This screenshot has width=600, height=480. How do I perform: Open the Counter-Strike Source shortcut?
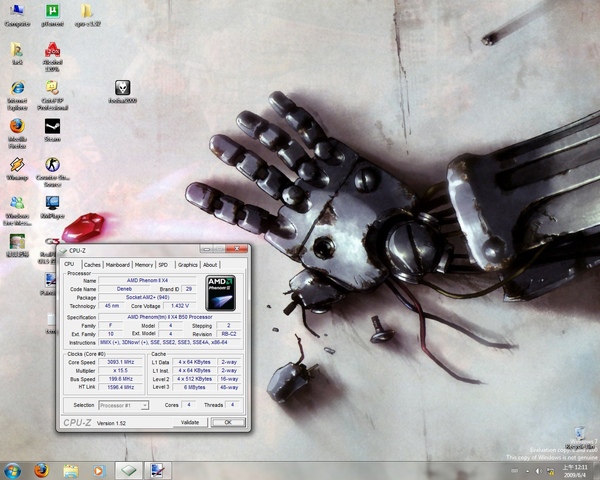[x=52, y=171]
